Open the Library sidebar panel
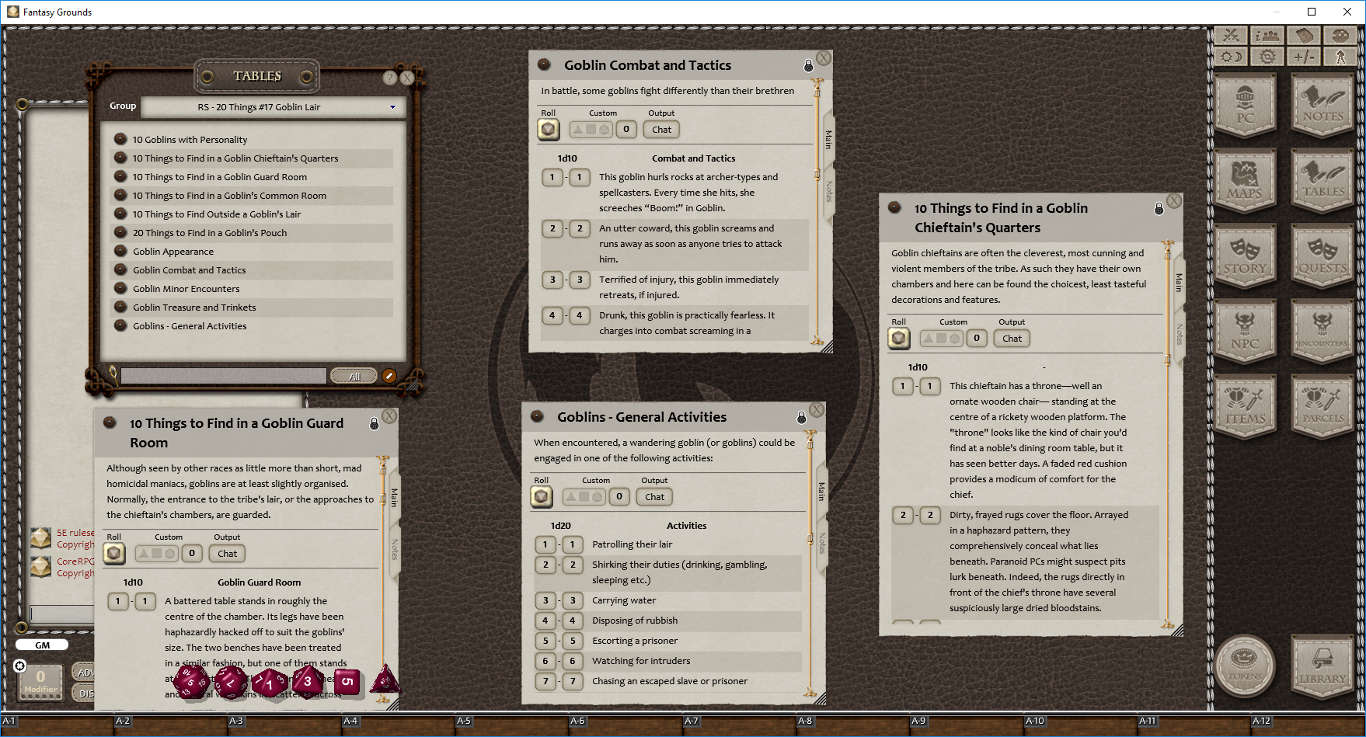Viewport: 1366px width, 737px height. click(1321, 667)
